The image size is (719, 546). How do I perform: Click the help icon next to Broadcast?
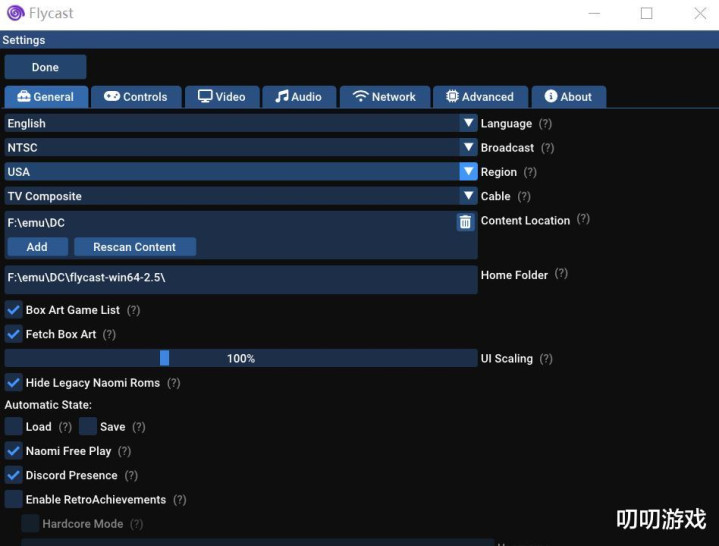point(547,148)
